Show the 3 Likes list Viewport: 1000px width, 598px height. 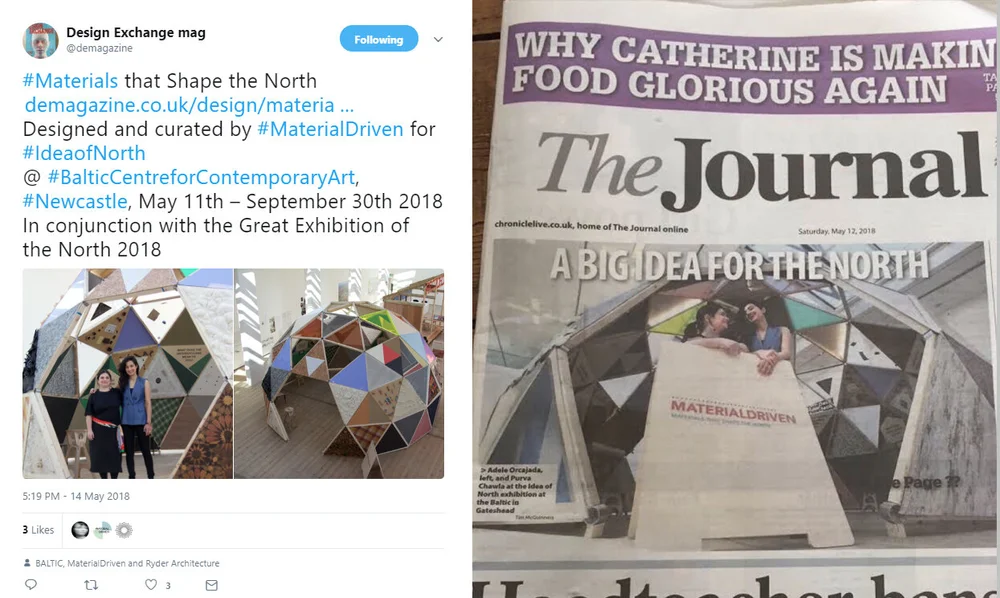pos(38,530)
